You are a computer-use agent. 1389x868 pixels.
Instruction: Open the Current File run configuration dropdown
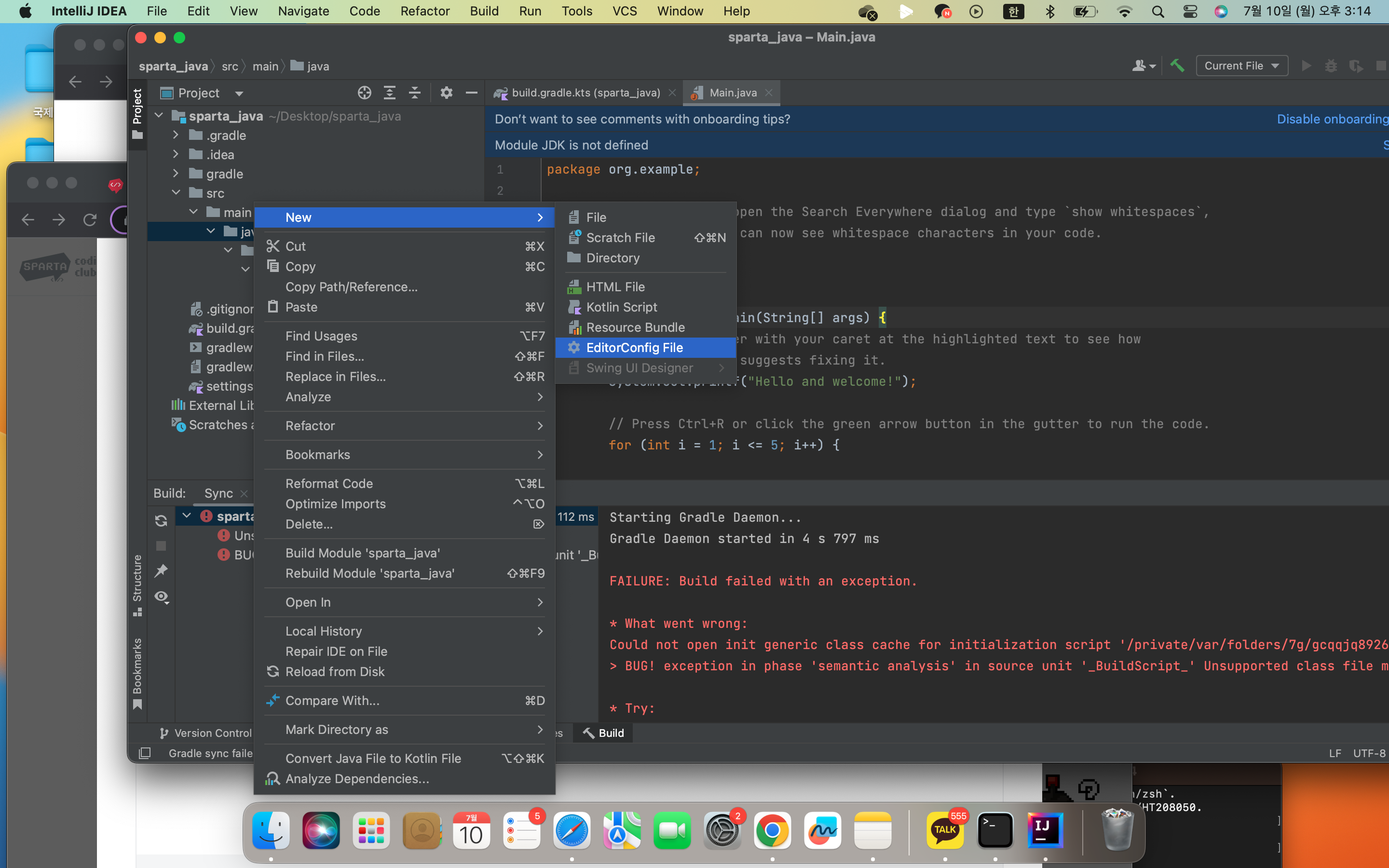[1241, 66]
